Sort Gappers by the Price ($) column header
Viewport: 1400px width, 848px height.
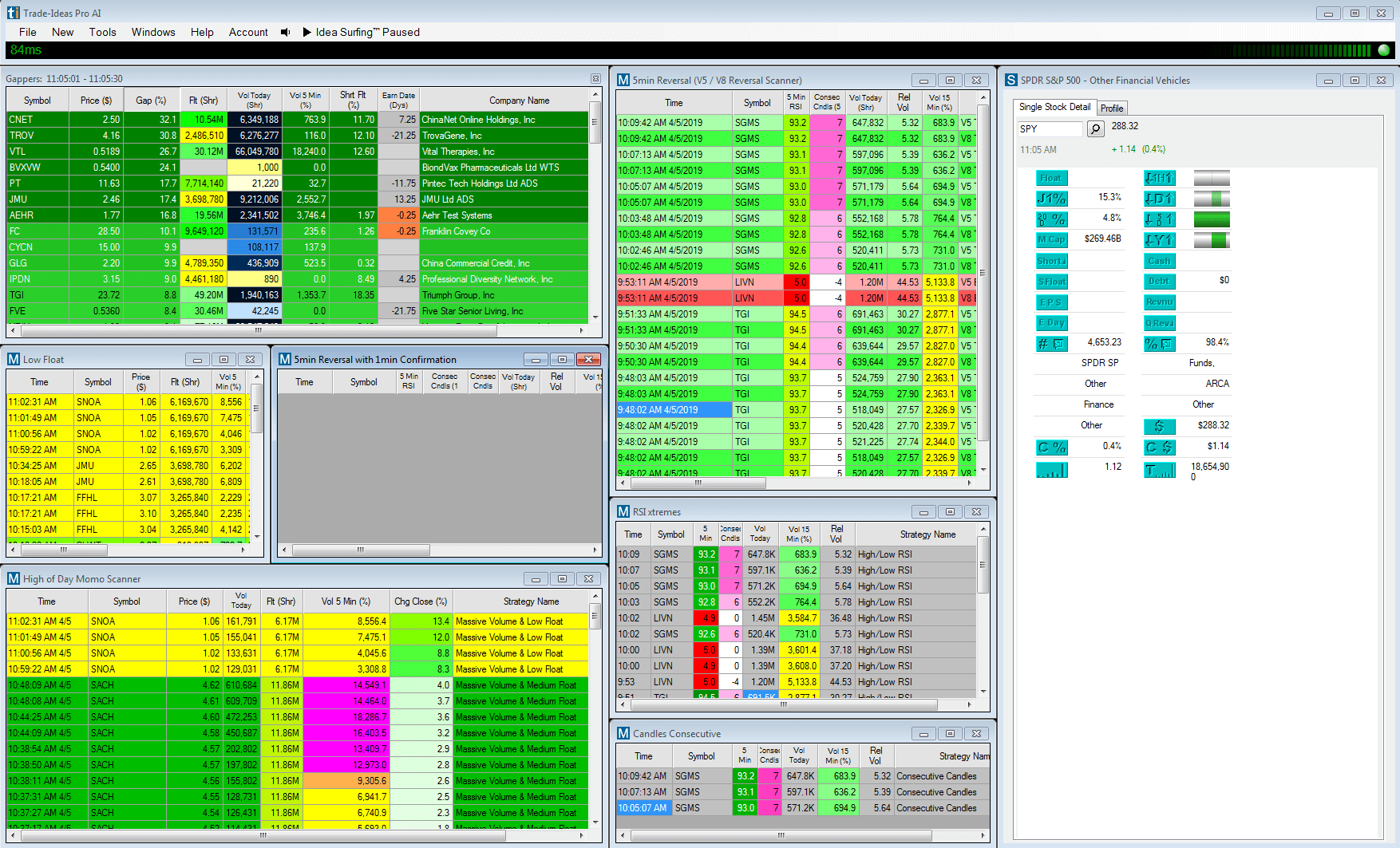pos(96,101)
